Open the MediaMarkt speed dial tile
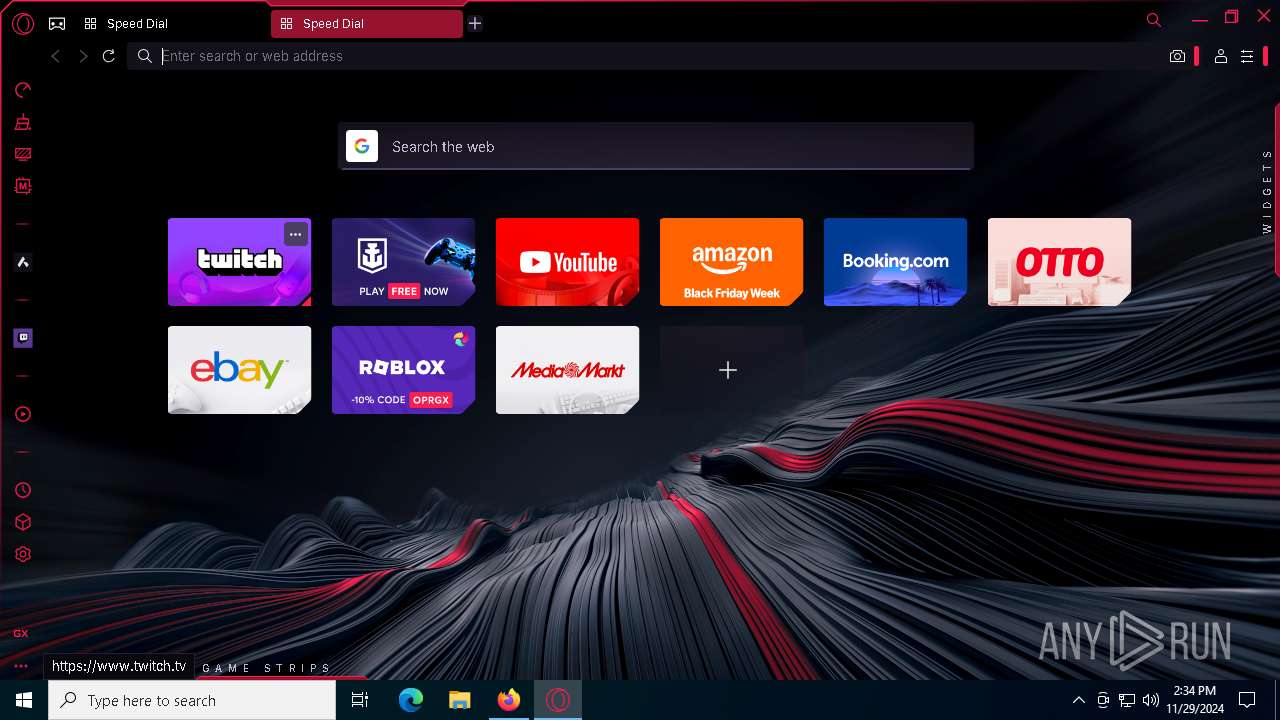Viewport: 1280px width, 720px height. pyautogui.click(x=567, y=370)
